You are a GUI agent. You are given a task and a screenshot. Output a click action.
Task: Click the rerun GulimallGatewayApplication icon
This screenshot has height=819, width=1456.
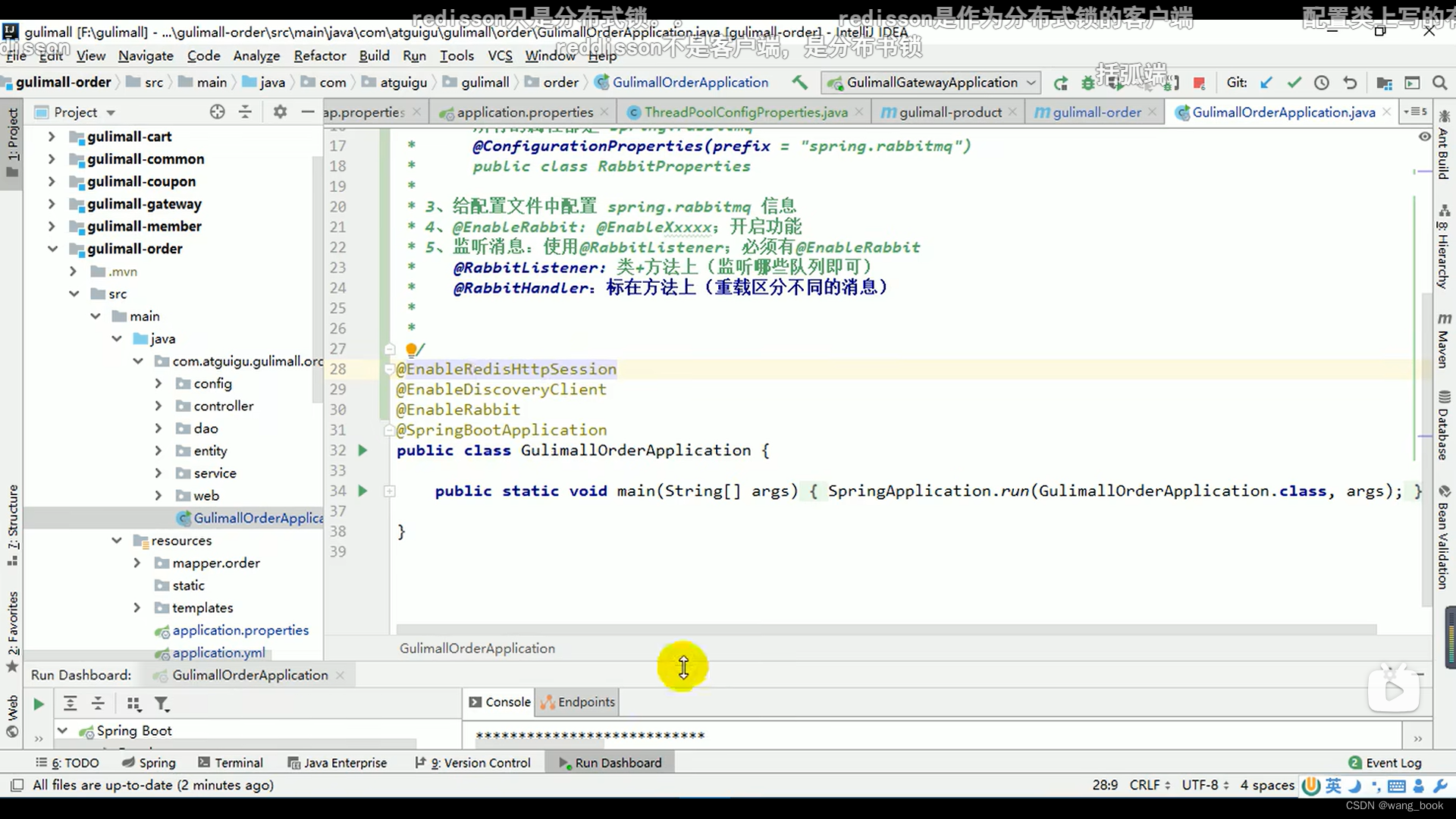coord(1061,83)
